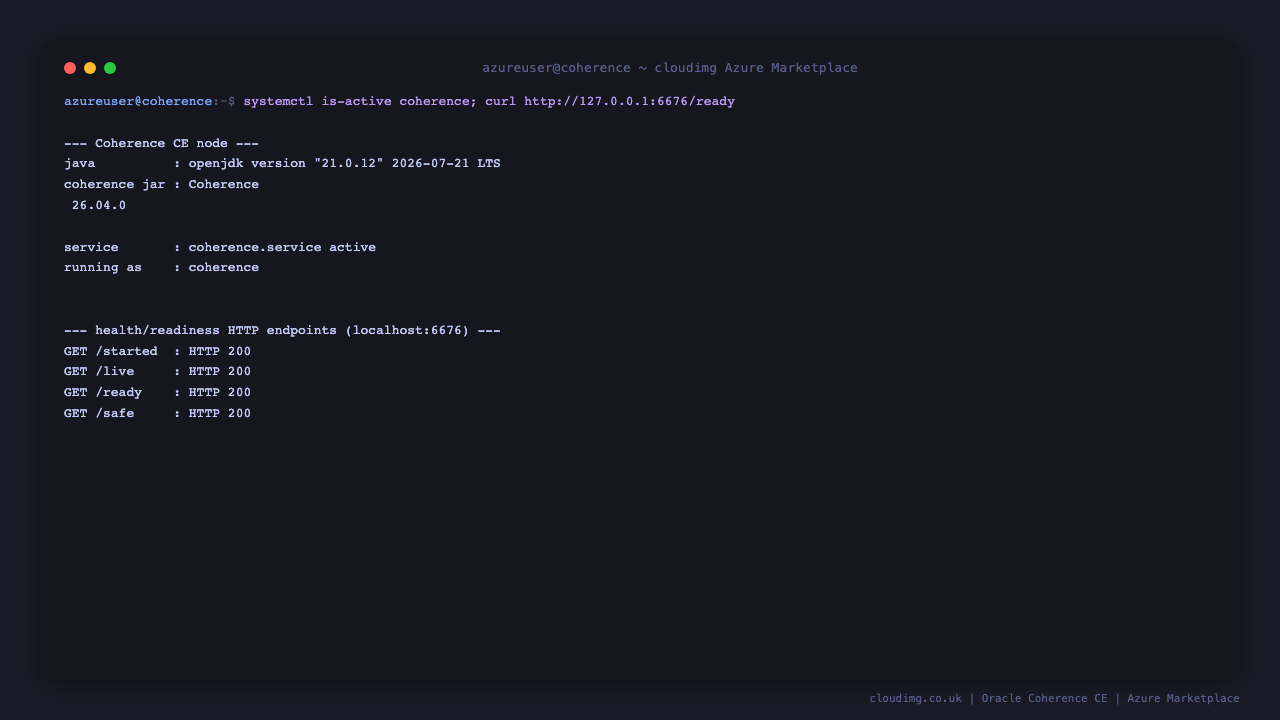Click the version number 26.04.0
The width and height of the screenshot is (1280, 720).
pyautogui.click(x=99, y=206)
